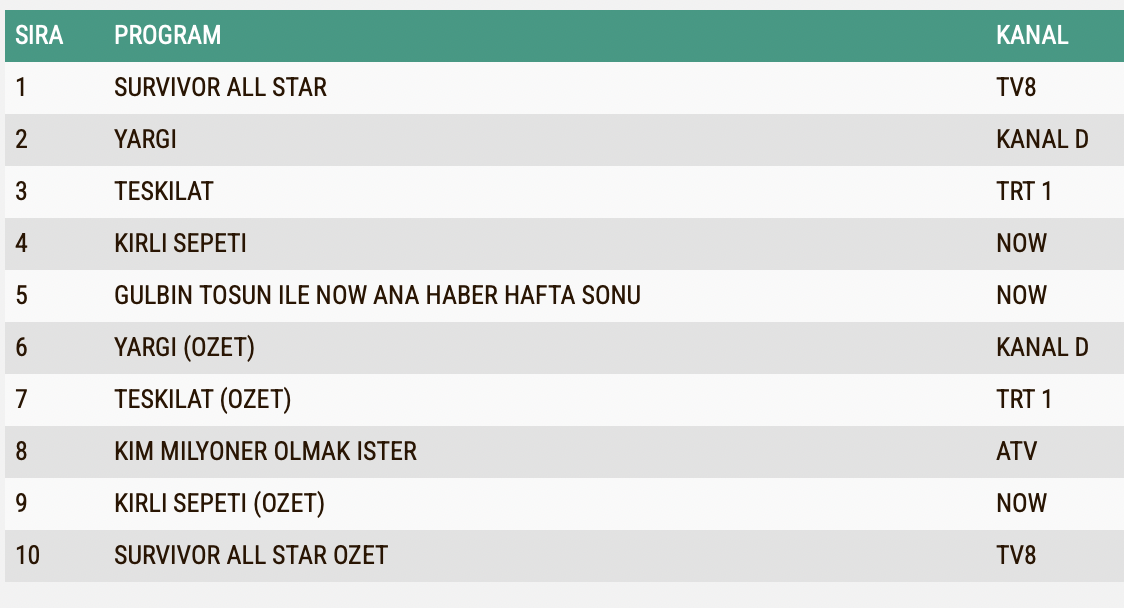Select the KIRLI SEPETI (OZET) entry
Image resolution: width=1124 pixels, height=608 pixels.
[219, 503]
